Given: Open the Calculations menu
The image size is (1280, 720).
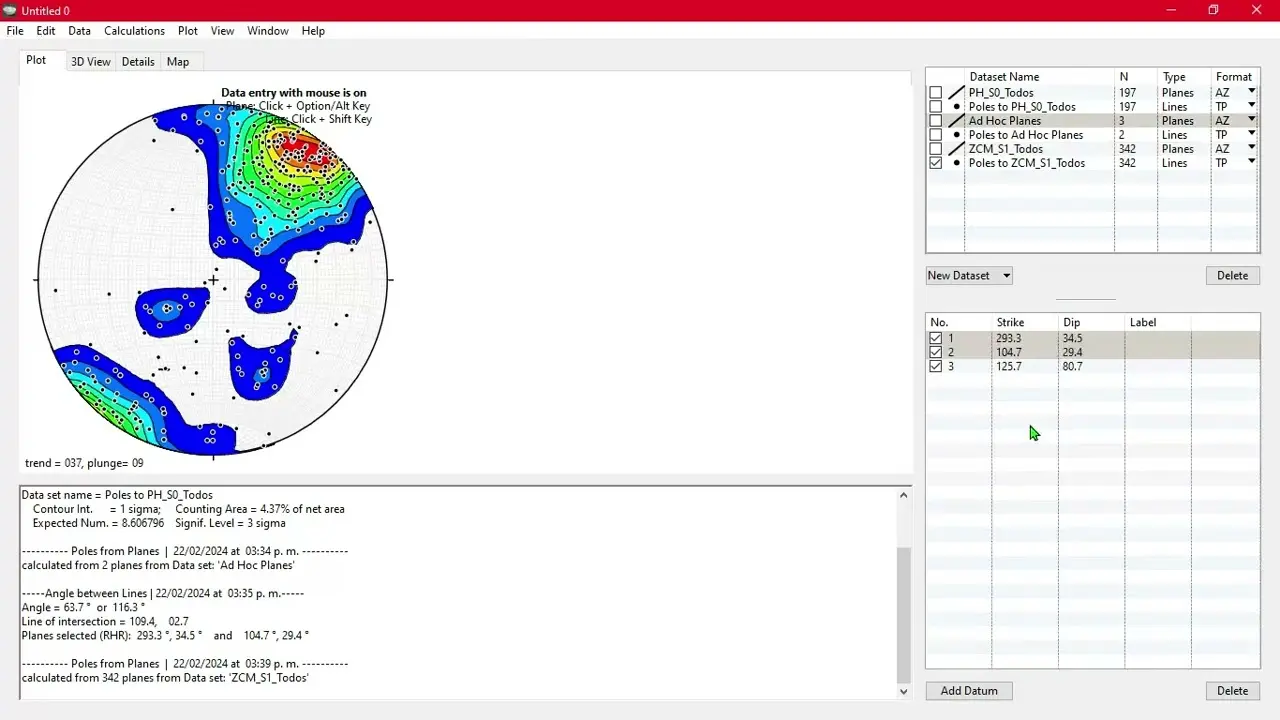Looking at the screenshot, I should click(x=133, y=31).
